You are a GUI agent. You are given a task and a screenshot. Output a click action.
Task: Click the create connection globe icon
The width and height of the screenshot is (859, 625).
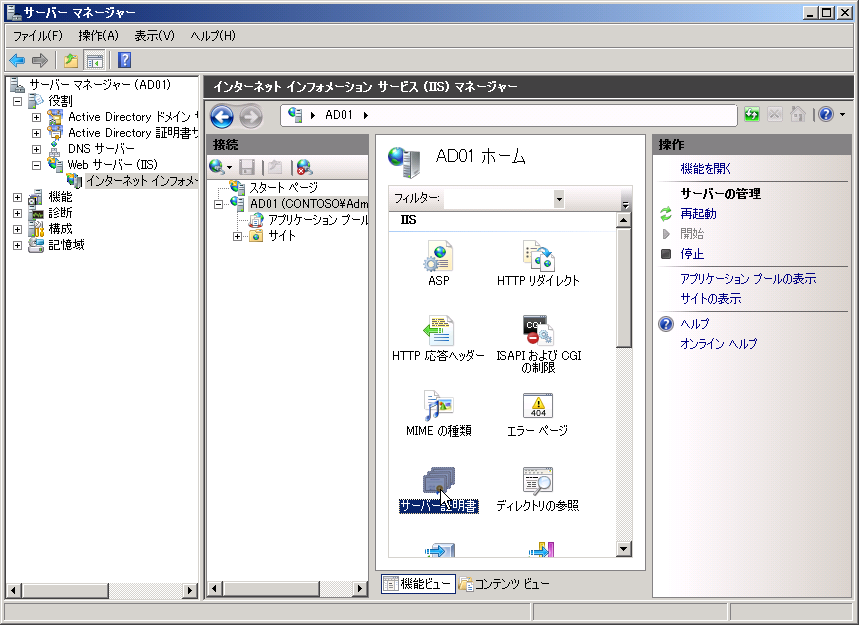point(217,167)
